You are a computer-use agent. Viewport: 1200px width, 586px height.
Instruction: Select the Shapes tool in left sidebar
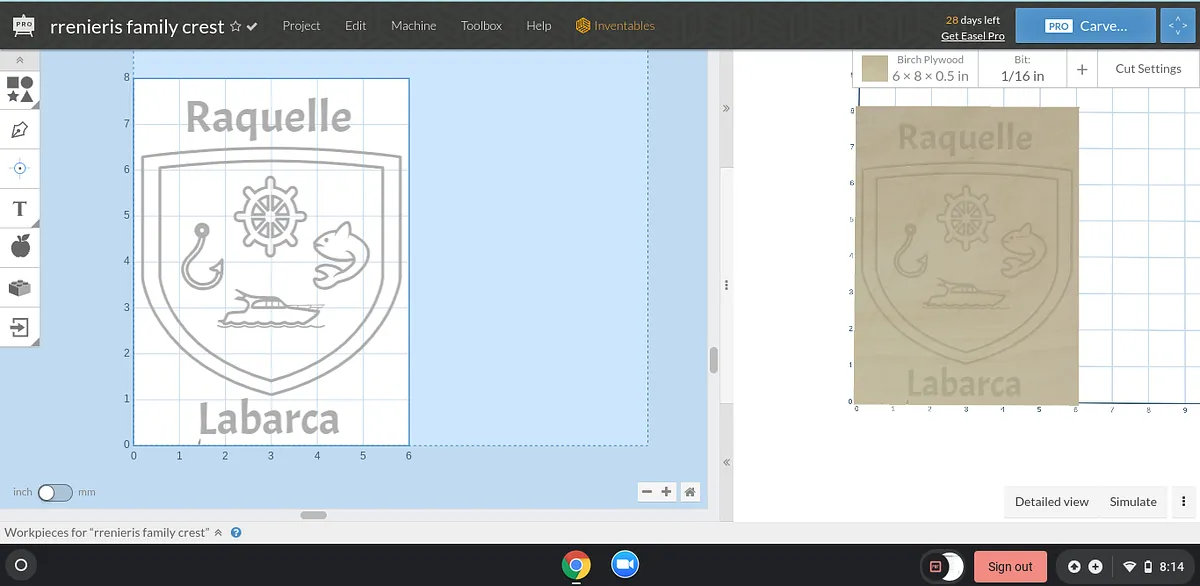(20, 90)
